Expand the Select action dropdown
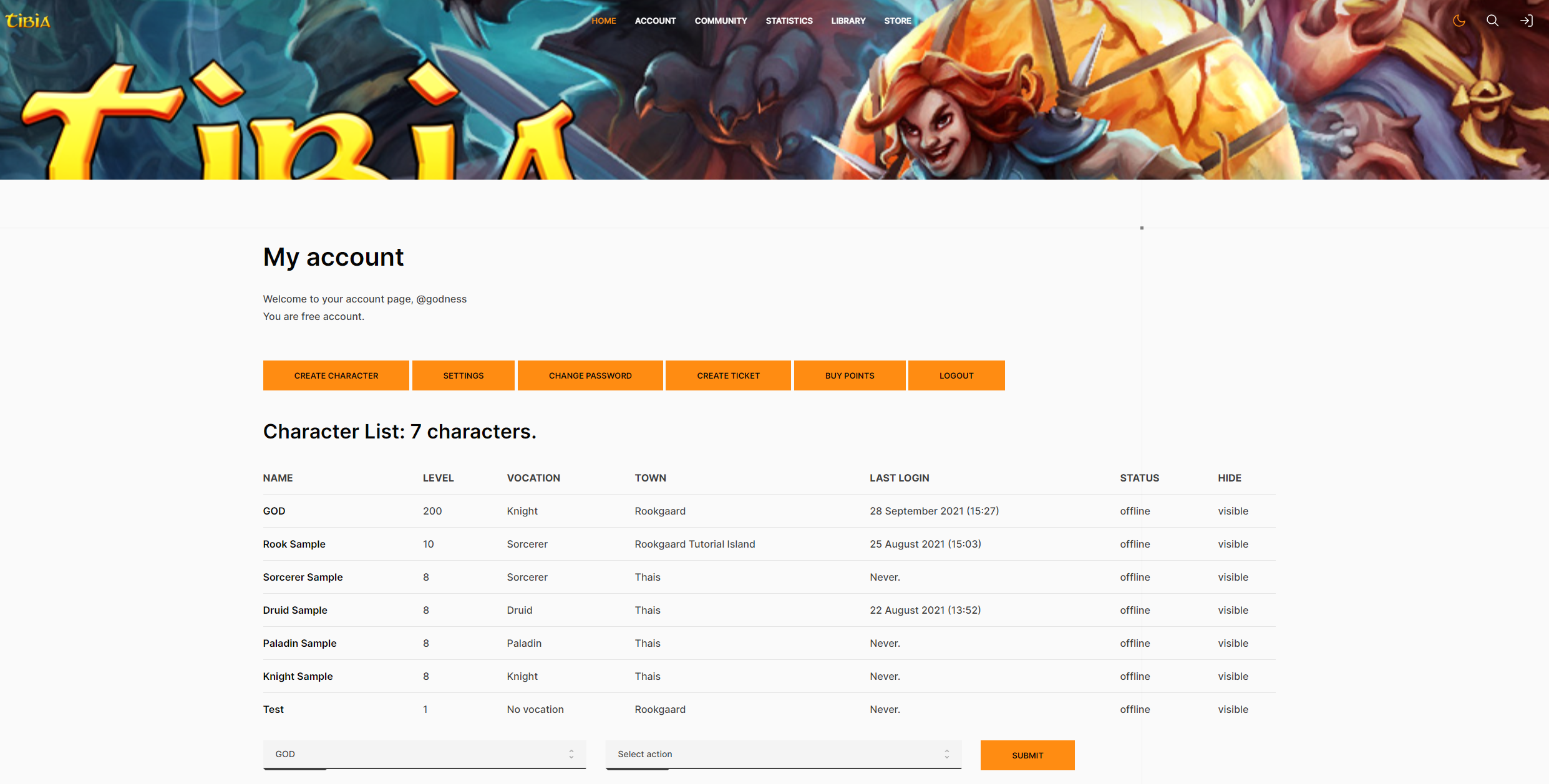 [x=784, y=755]
